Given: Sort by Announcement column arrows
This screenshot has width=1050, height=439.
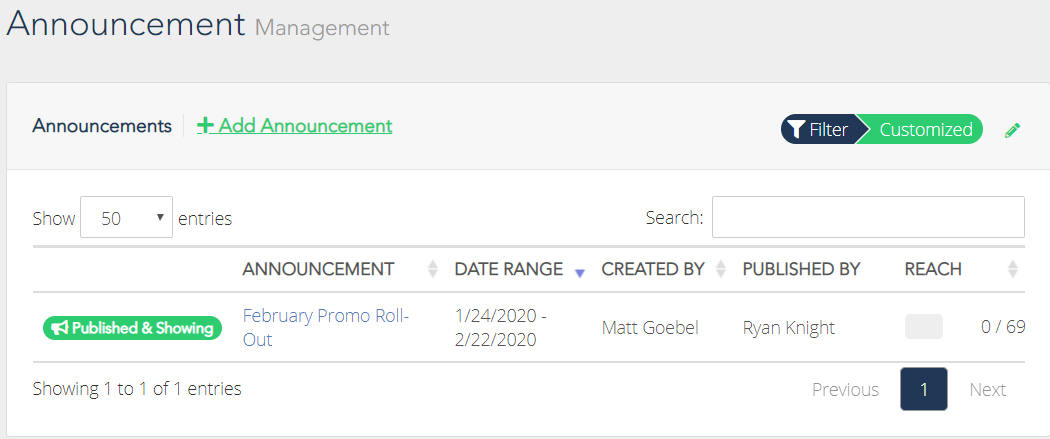Looking at the screenshot, I should pyautogui.click(x=433, y=269).
